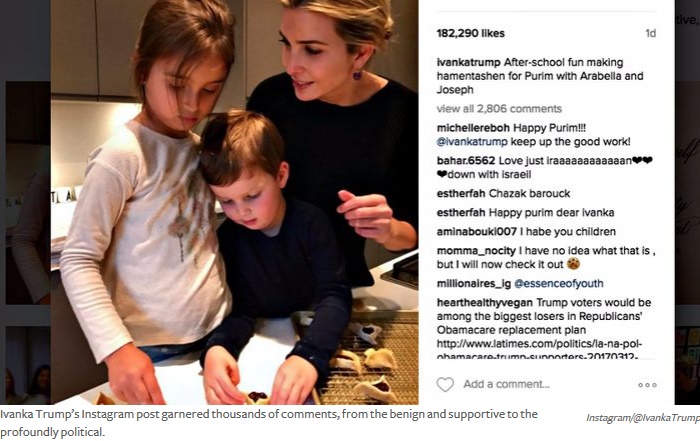
Task: Open commenter momma_nocity's profile
Action: (476, 251)
